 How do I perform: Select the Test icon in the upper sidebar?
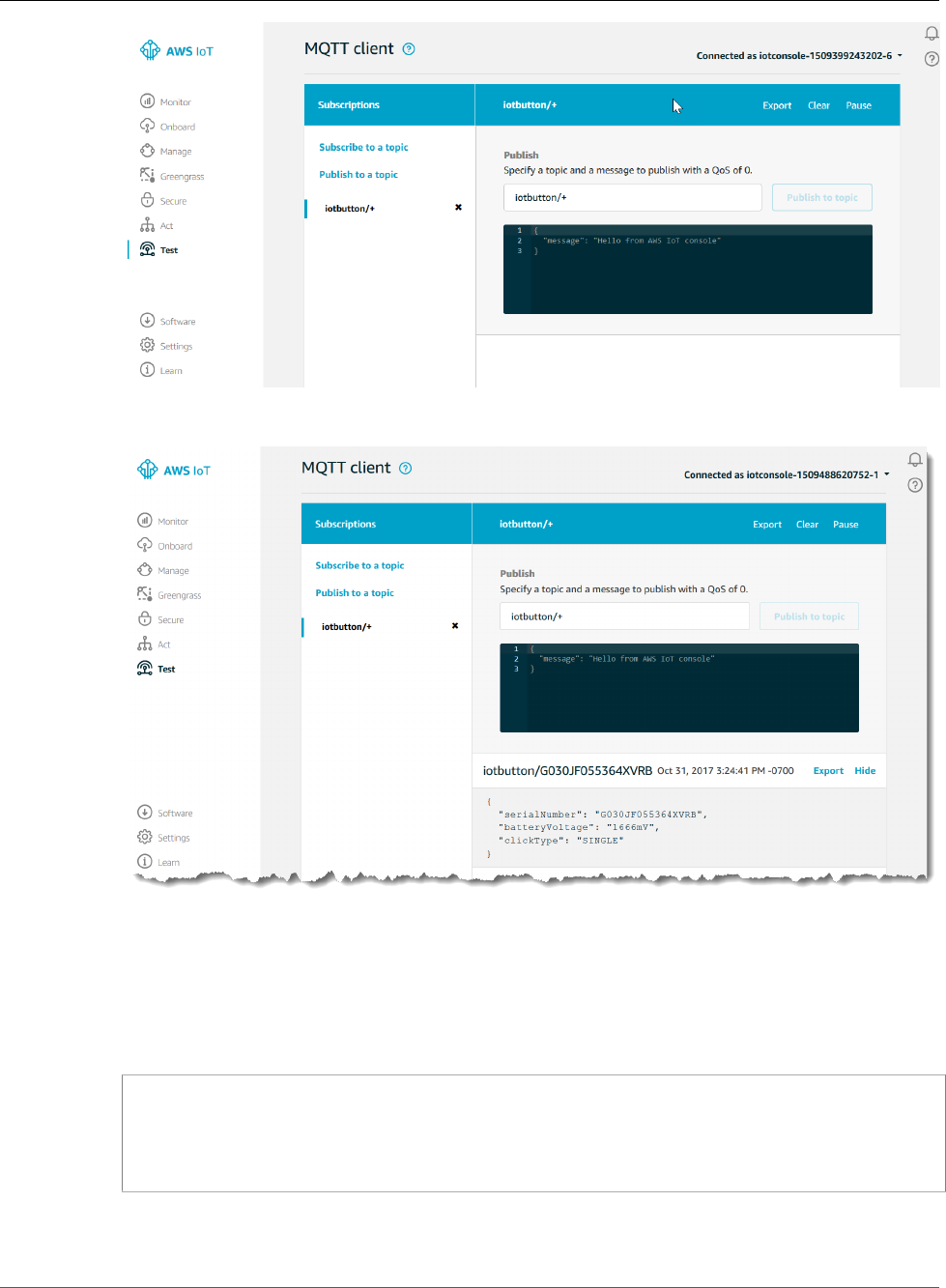pyautogui.click(x=147, y=249)
